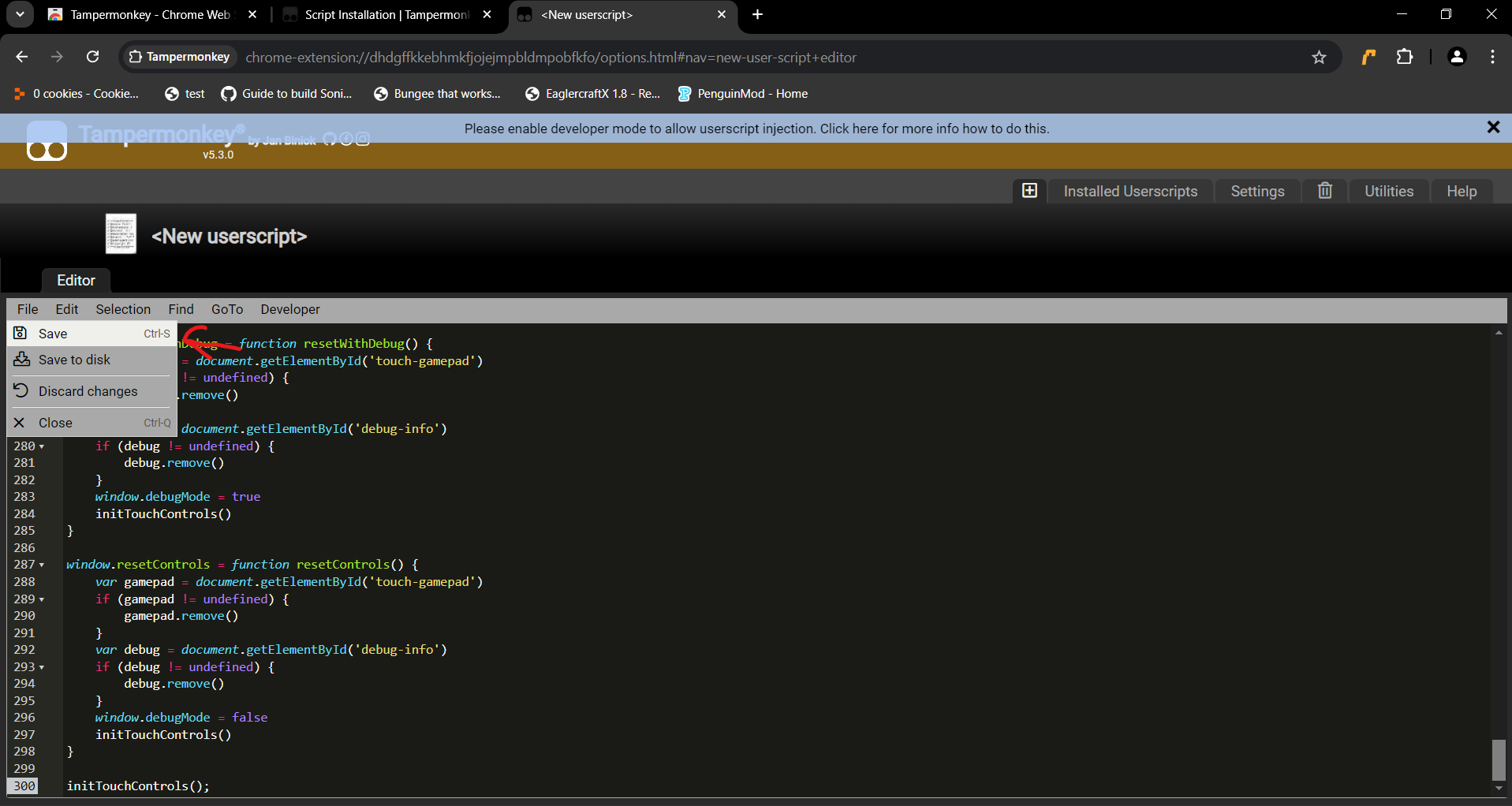The height and width of the screenshot is (806, 1512).
Task: Open the Bungee that works bookmark
Action: pyautogui.click(x=437, y=94)
